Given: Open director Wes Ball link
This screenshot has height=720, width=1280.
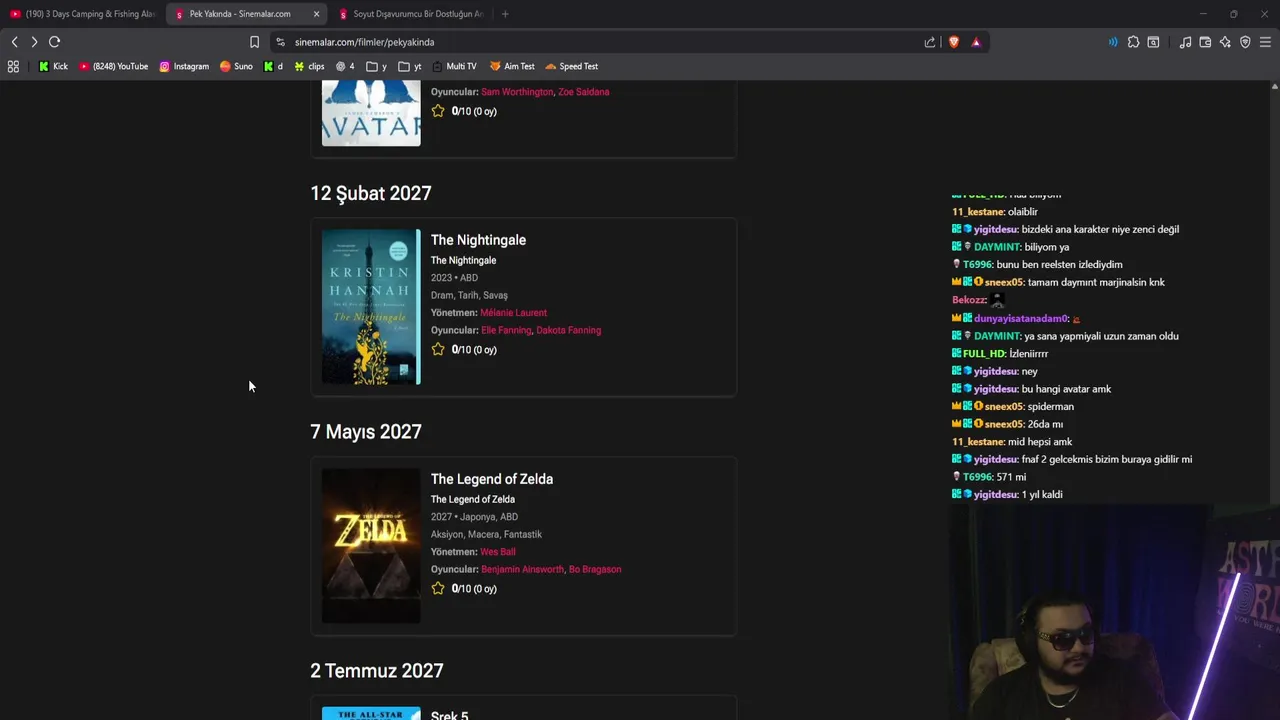Looking at the screenshot, I should point(498,552).
